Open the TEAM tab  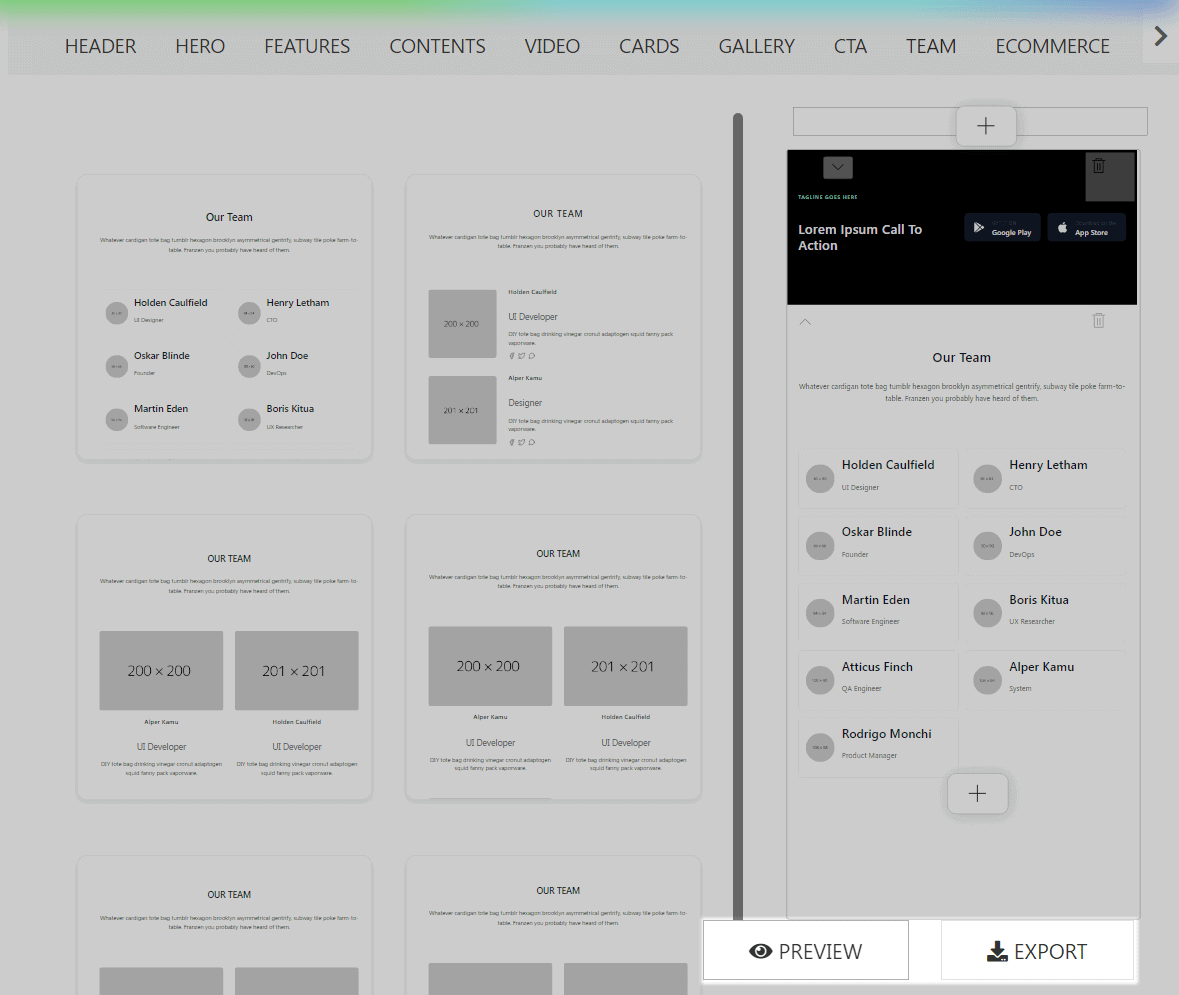coord(931,46)
